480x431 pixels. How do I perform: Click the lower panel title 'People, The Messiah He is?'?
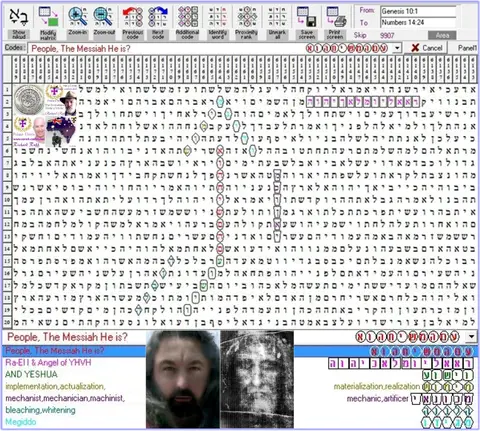tap(67, 337)
